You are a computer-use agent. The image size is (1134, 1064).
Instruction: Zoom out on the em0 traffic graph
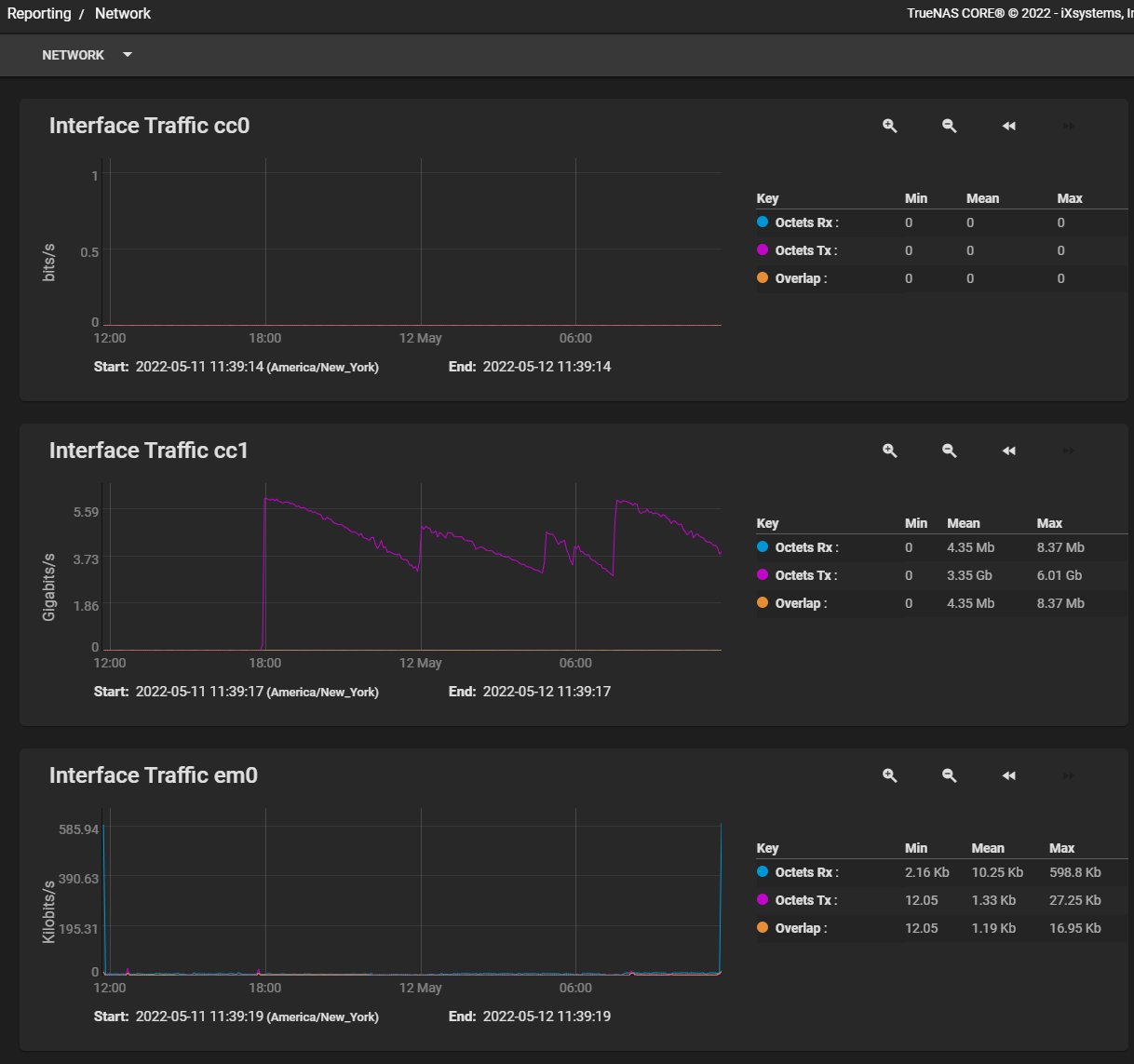click(x=950, y=775)
